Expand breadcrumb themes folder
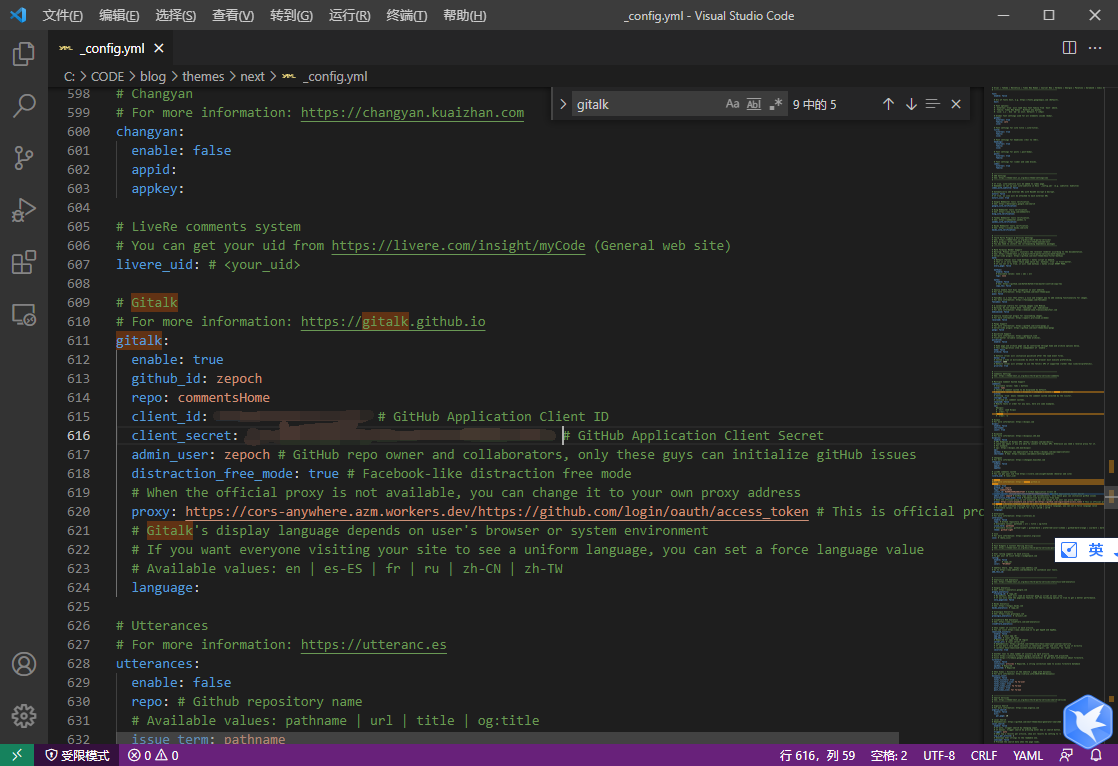 pyautogui.click(x=203, y=76)
